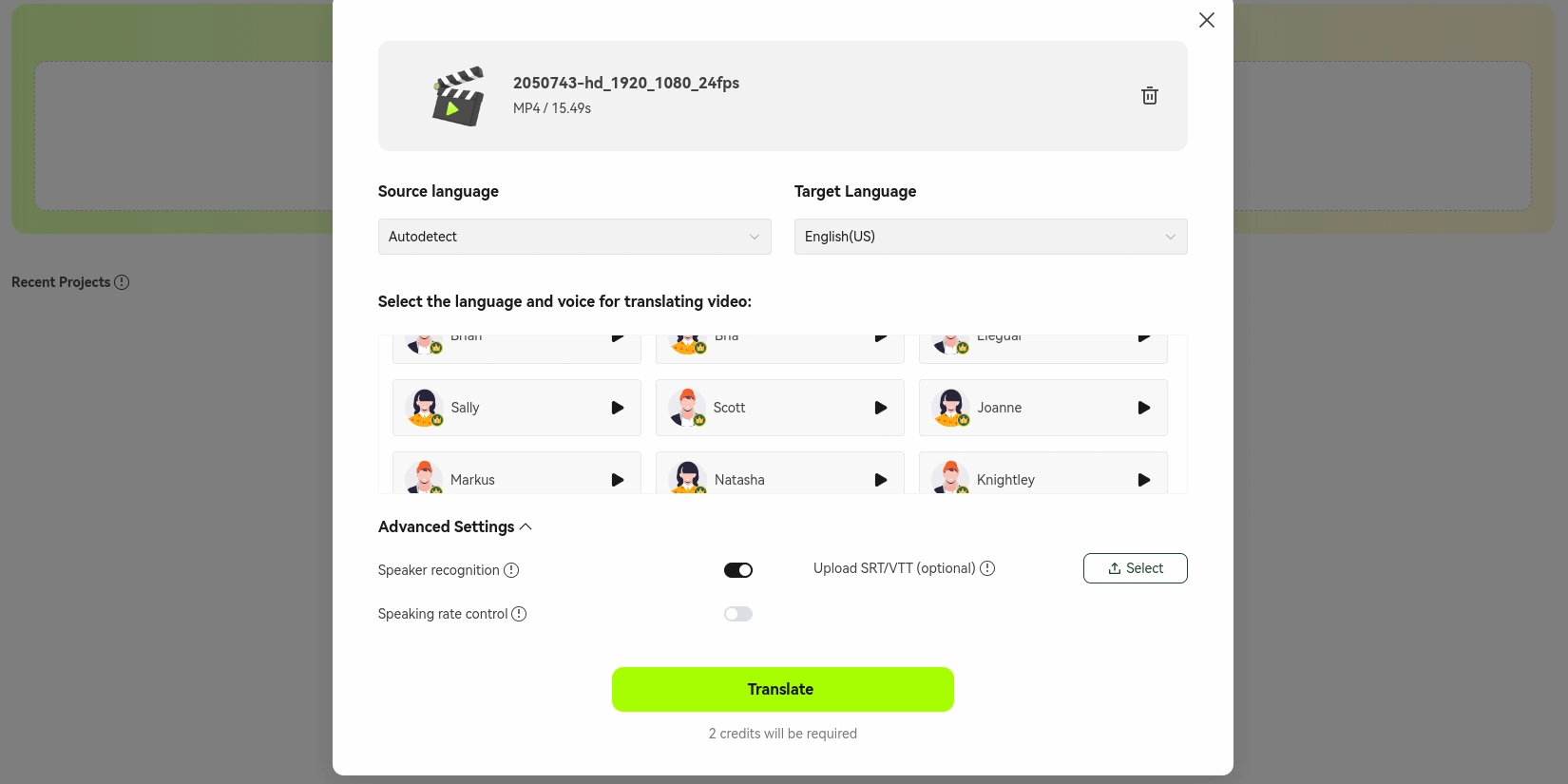Open Target Language English(US) dropdown
Image resolution: width=1568 pixels, height=784 pixels.
coord(990,237)
